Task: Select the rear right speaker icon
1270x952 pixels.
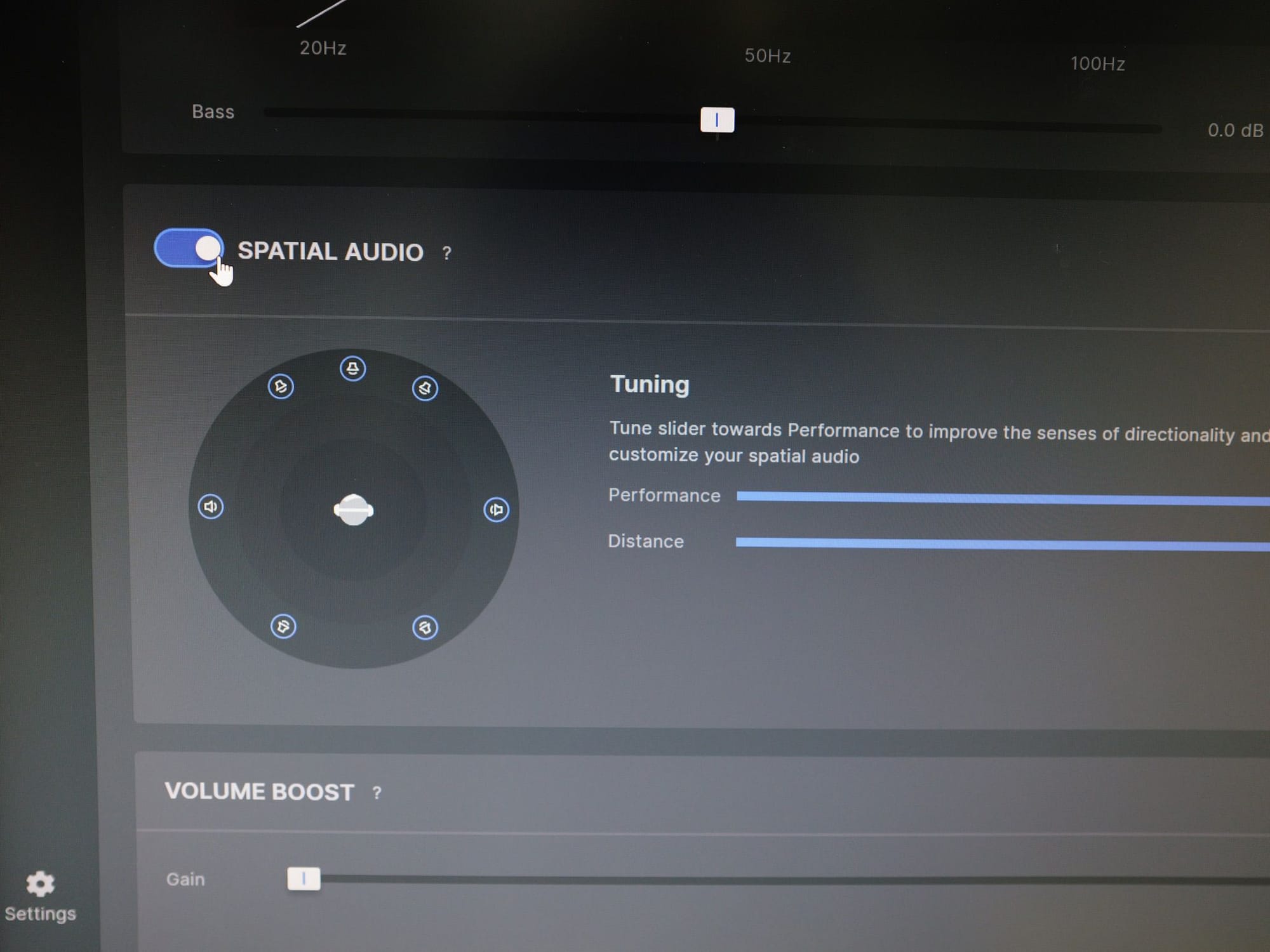Action: click(425, 628)
